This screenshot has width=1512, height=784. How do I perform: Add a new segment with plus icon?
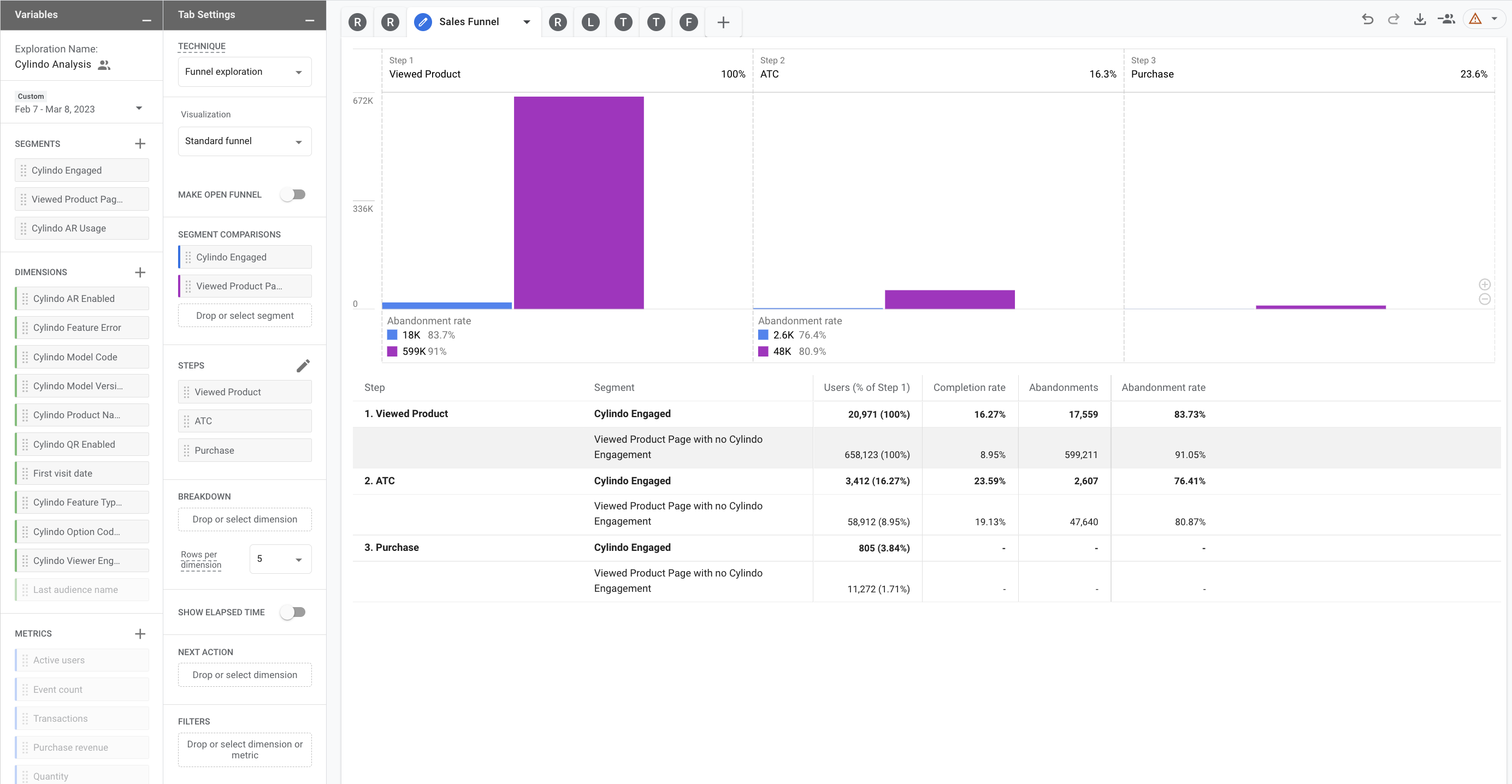tap(140, 144)
